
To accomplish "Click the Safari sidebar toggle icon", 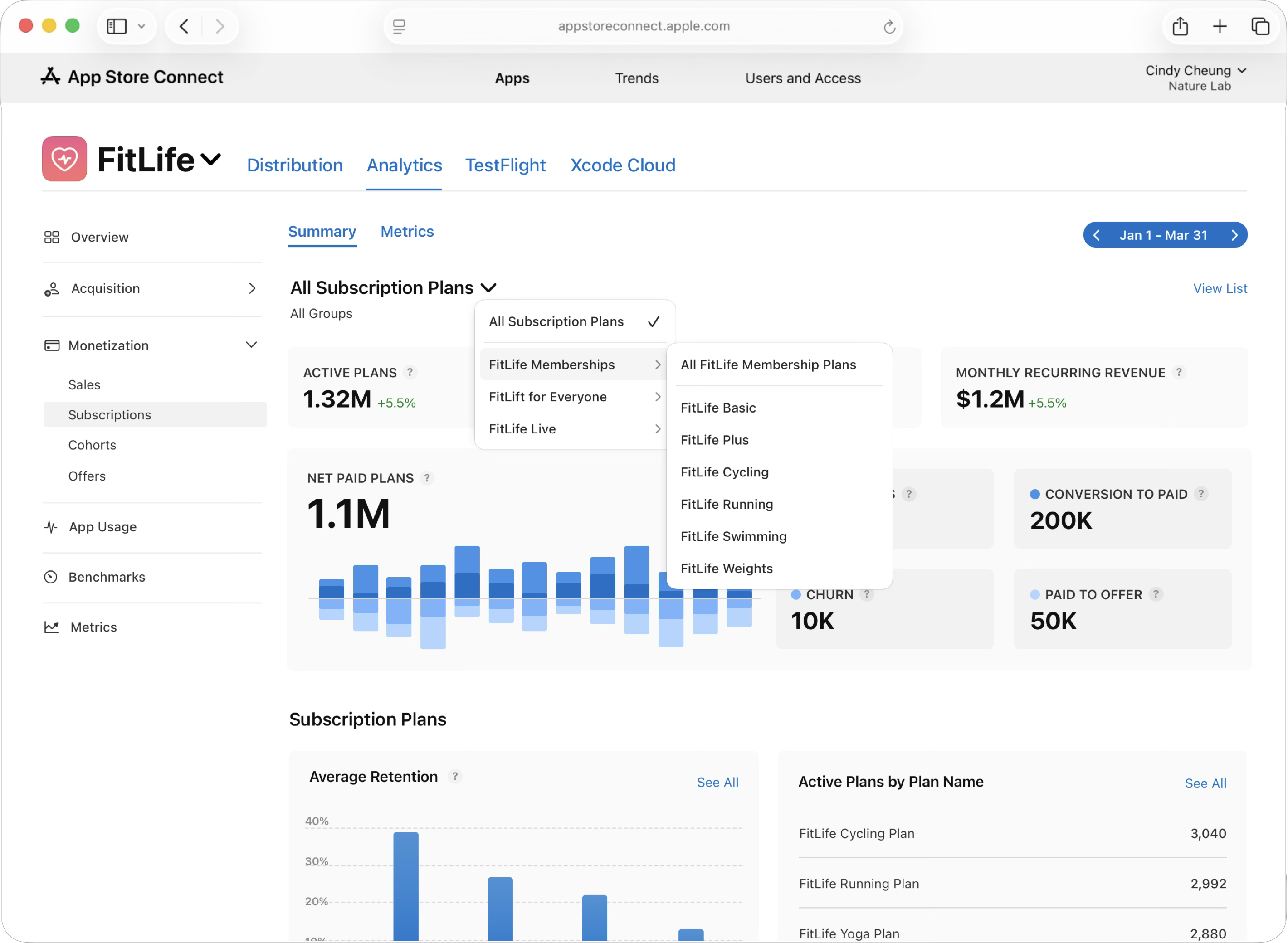I will coord(117,26).
